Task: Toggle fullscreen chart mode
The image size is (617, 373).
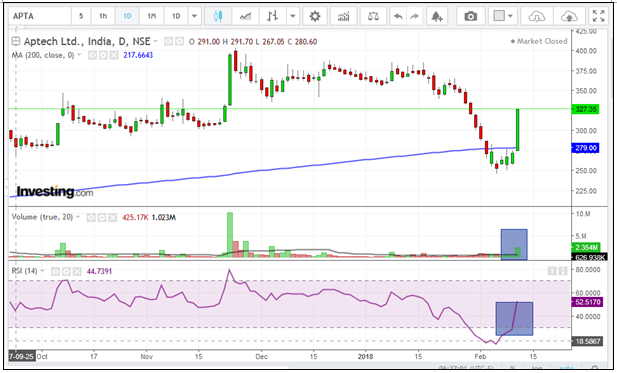Action: click(599, 16)
